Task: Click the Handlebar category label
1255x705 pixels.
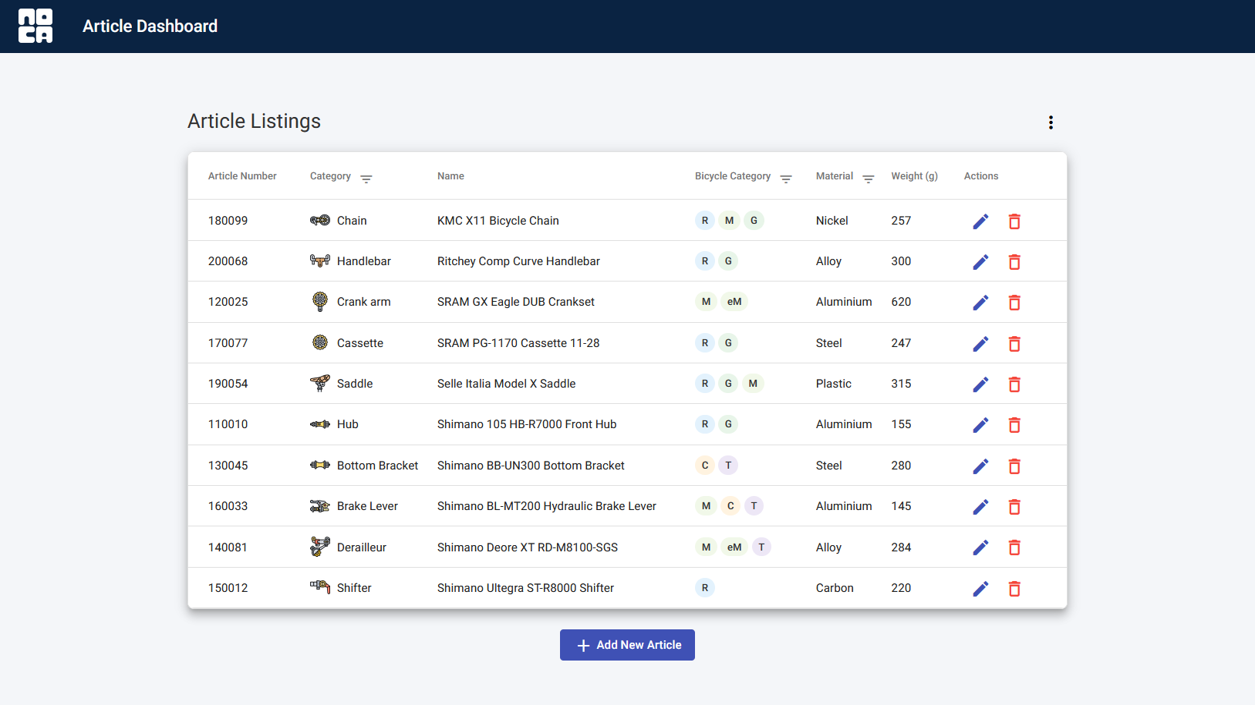Action: [x=364, y=261]
